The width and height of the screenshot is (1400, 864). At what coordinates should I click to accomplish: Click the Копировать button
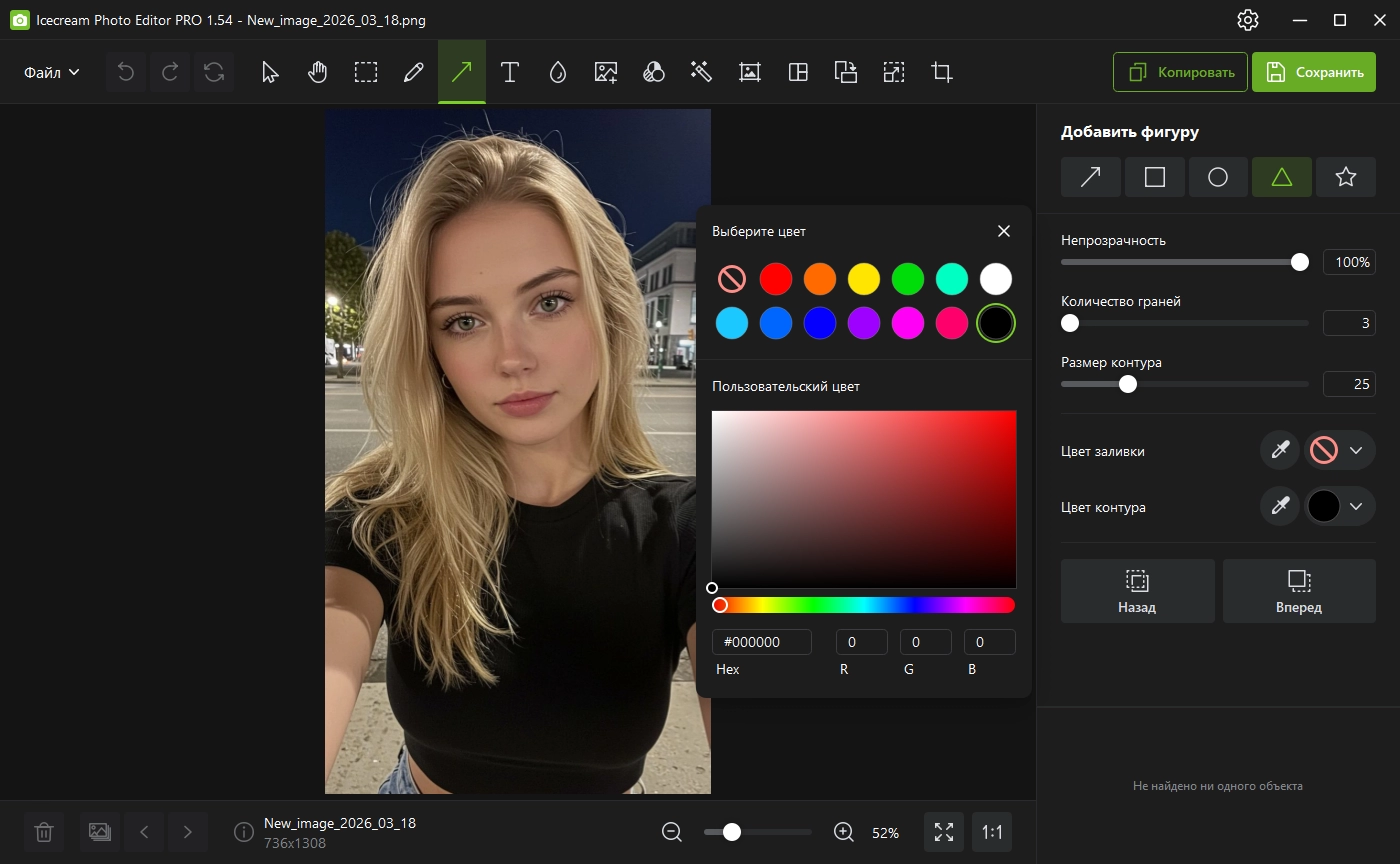pos(1180,72)
